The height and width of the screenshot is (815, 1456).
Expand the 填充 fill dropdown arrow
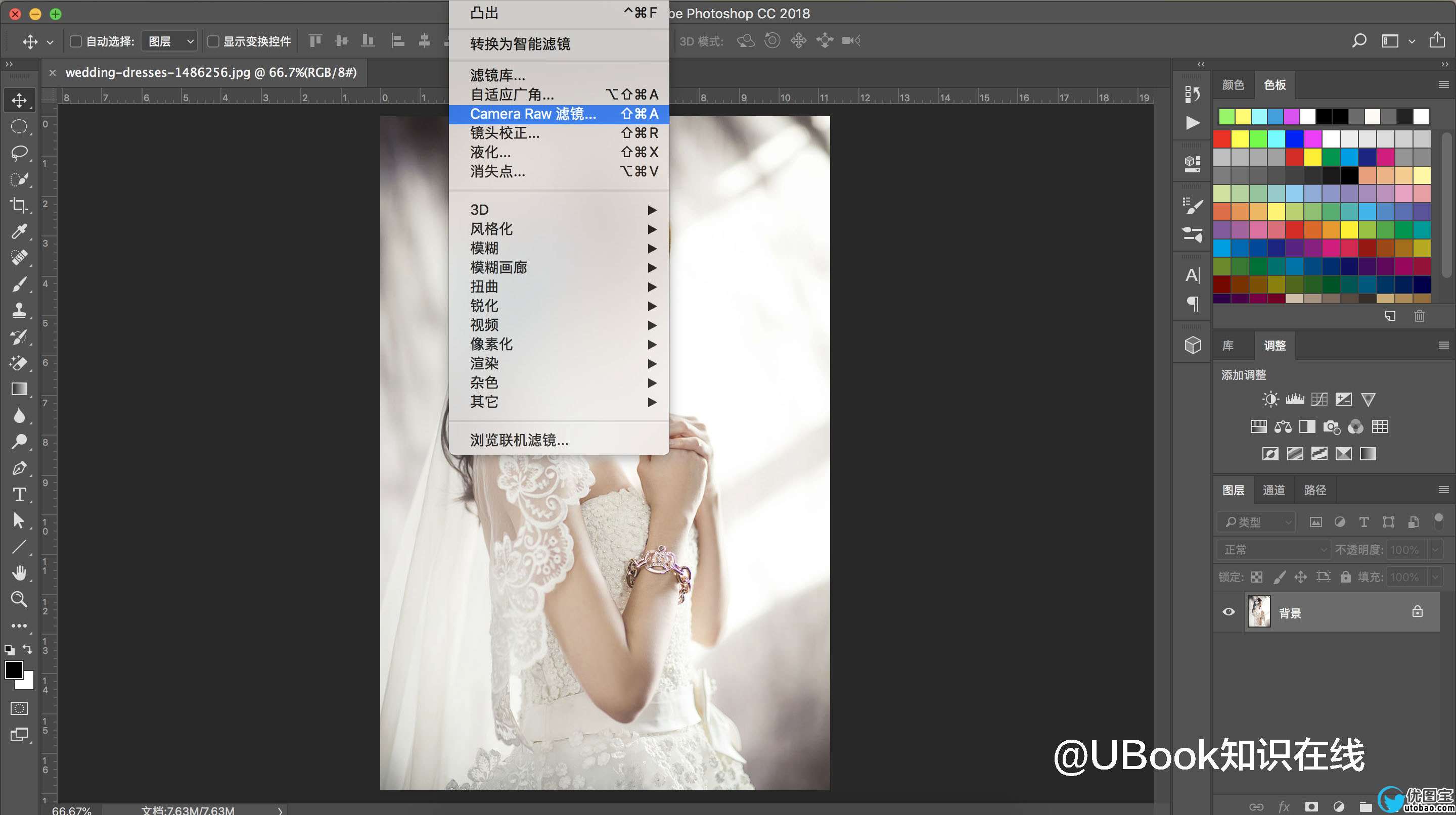[x=1435, y=577]
